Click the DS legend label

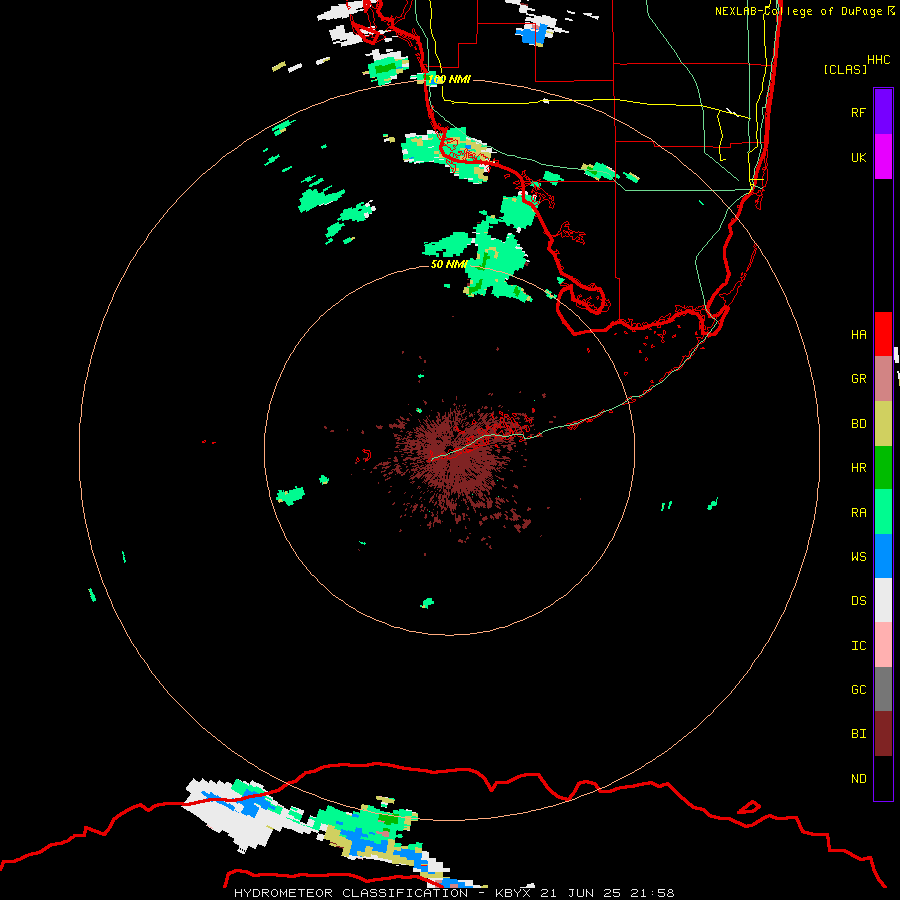[x=859, y=601]
